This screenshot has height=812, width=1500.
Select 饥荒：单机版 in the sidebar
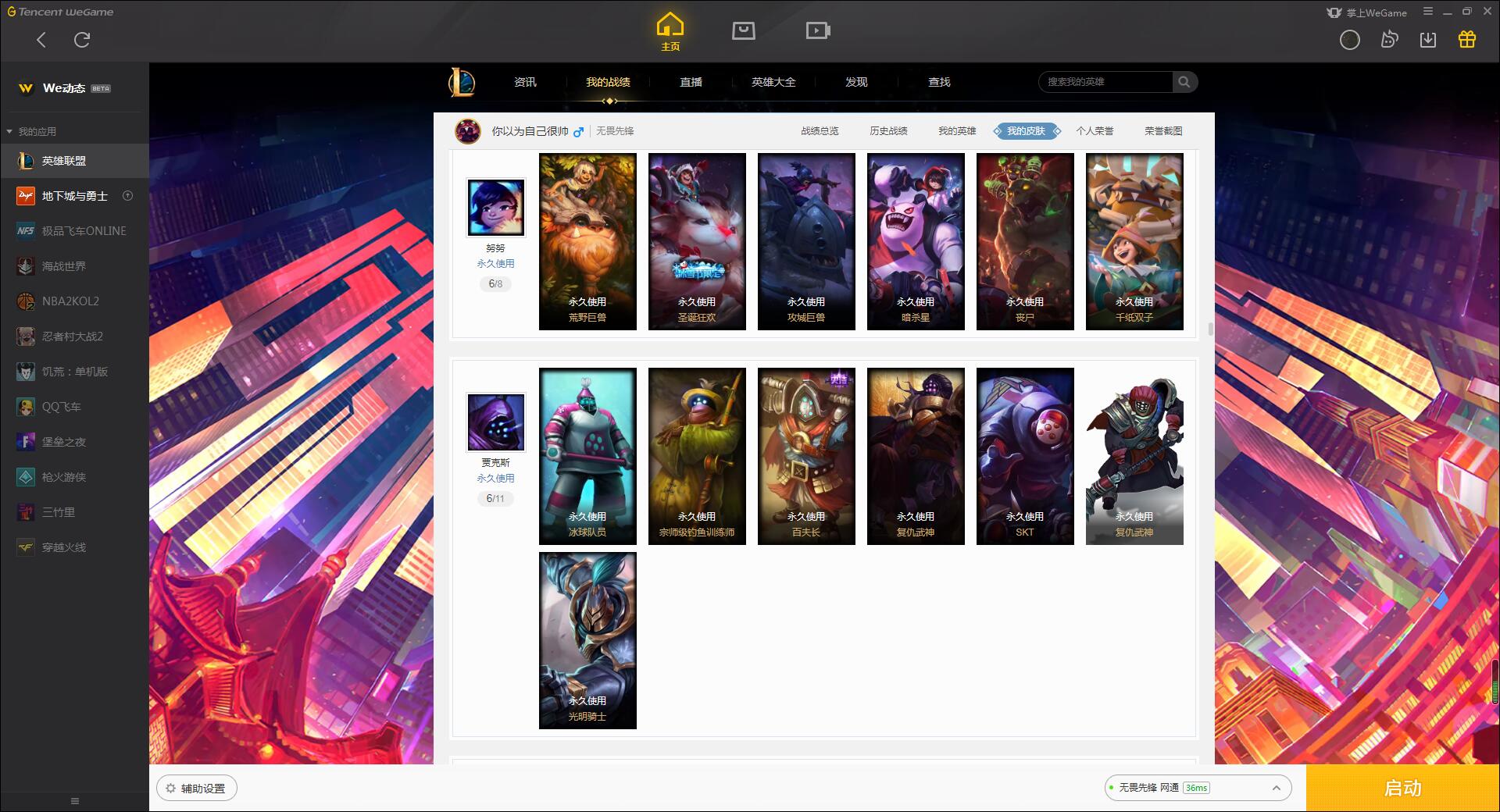[x=74, y=372]
